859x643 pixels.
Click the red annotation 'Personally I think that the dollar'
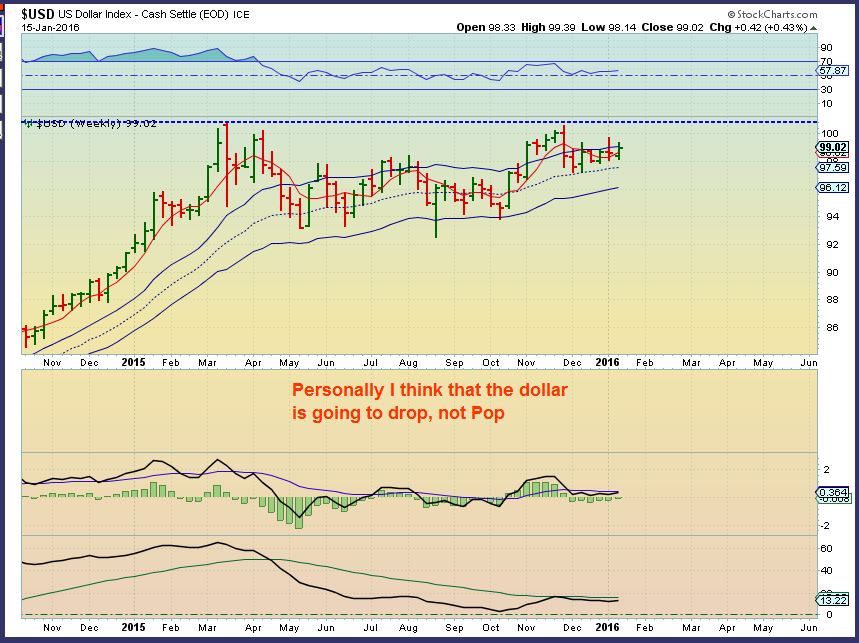(x=430, y=390)
